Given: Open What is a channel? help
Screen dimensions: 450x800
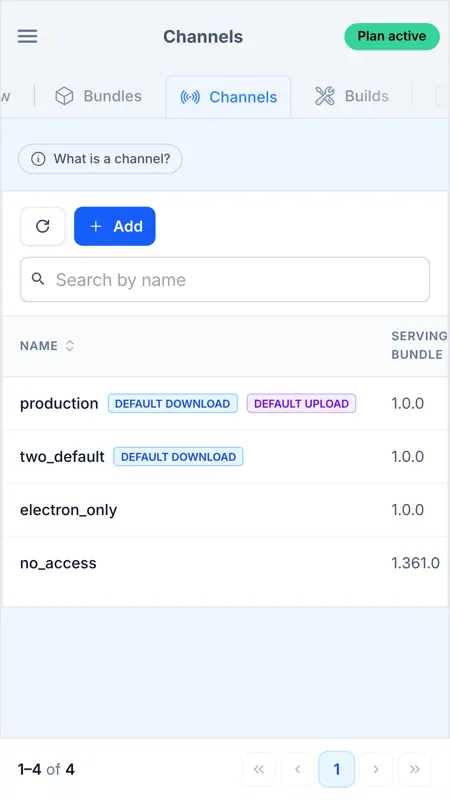Looking at the screenshot, I should pyautogui.click(x=100, y=159).
